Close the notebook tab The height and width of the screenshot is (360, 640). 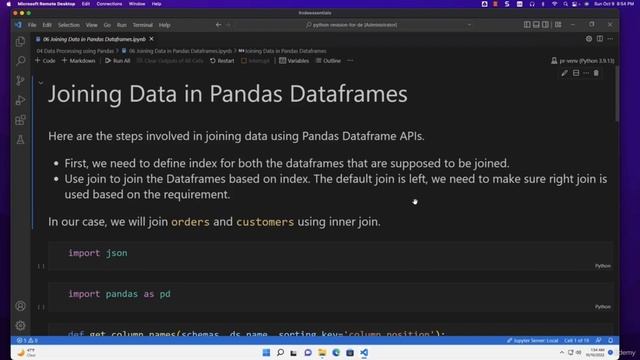tap(151, 39)
